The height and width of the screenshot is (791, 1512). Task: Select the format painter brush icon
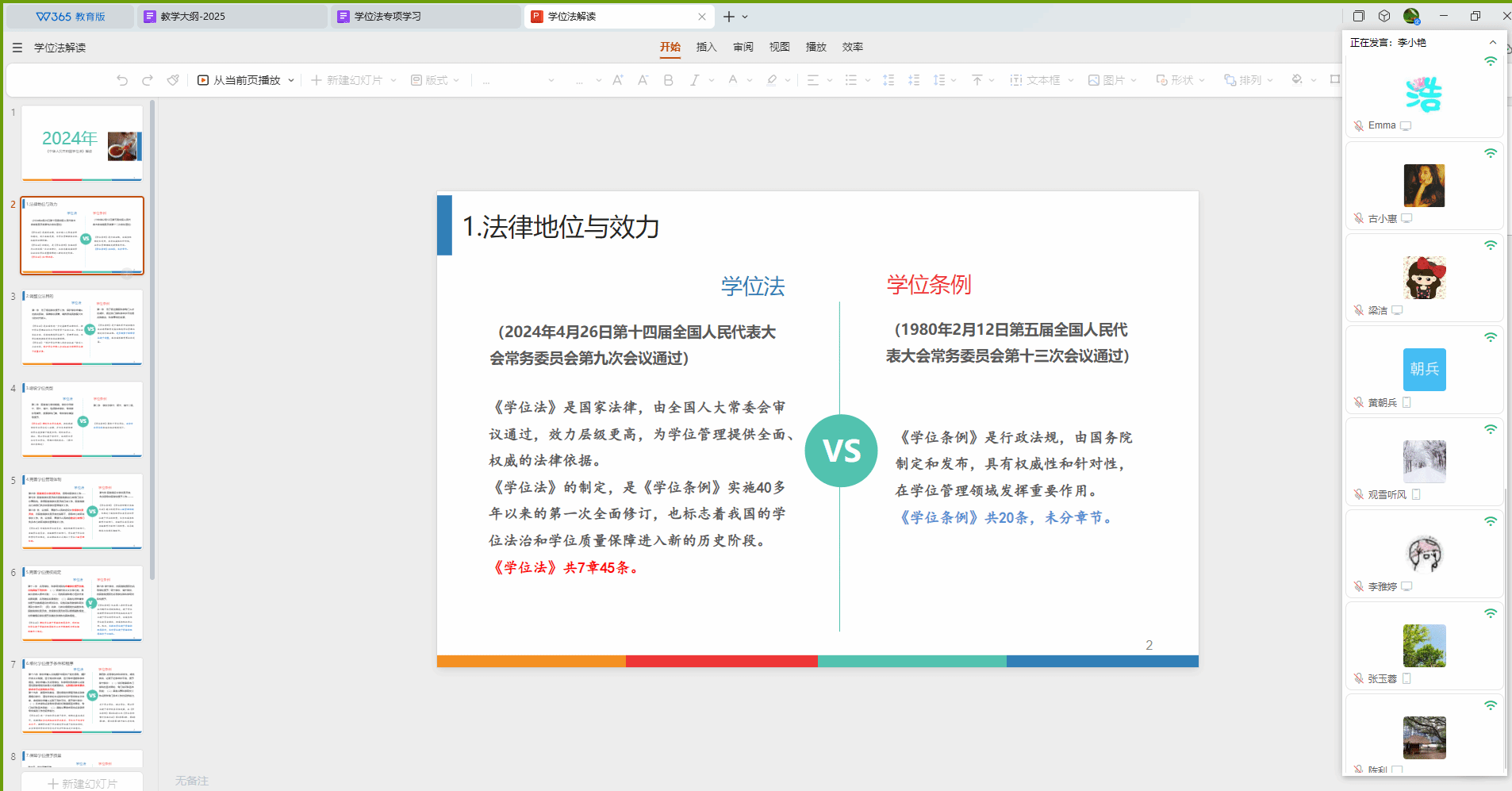[173, 80]
